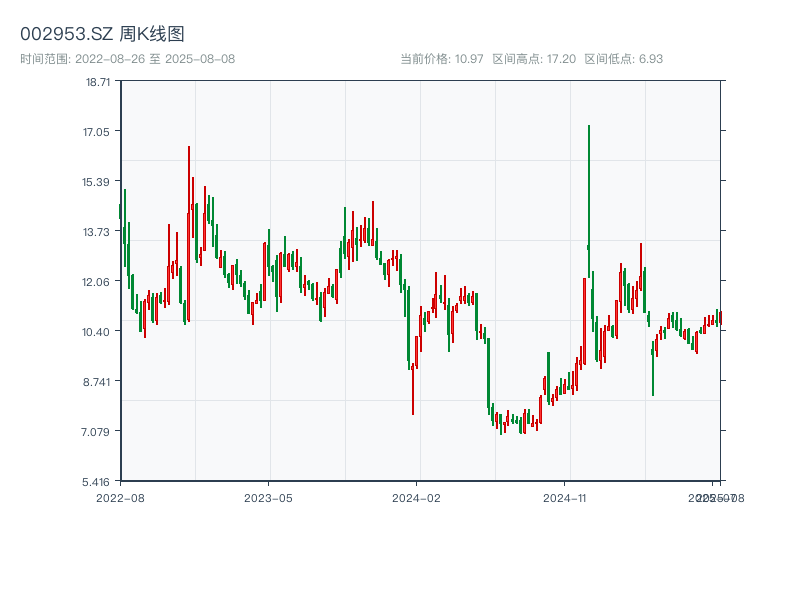Screen dimensions: 800x600
Task: Click the 17.05 y-axis label
Action: 98,132
